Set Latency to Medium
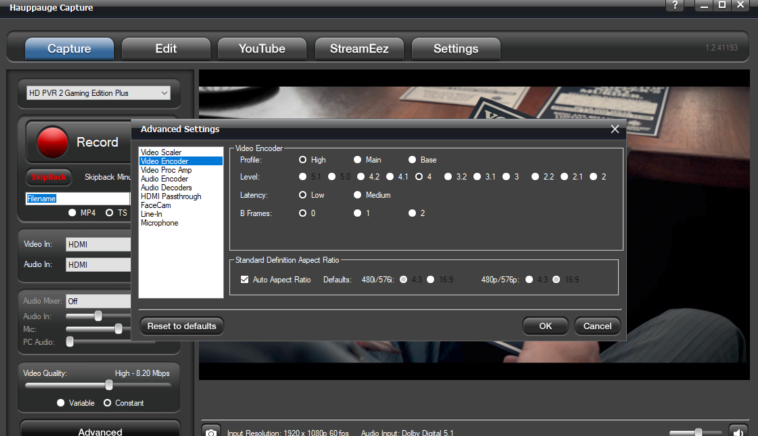The width and height of the screenshot is (758, 436). tap(357, 195)
